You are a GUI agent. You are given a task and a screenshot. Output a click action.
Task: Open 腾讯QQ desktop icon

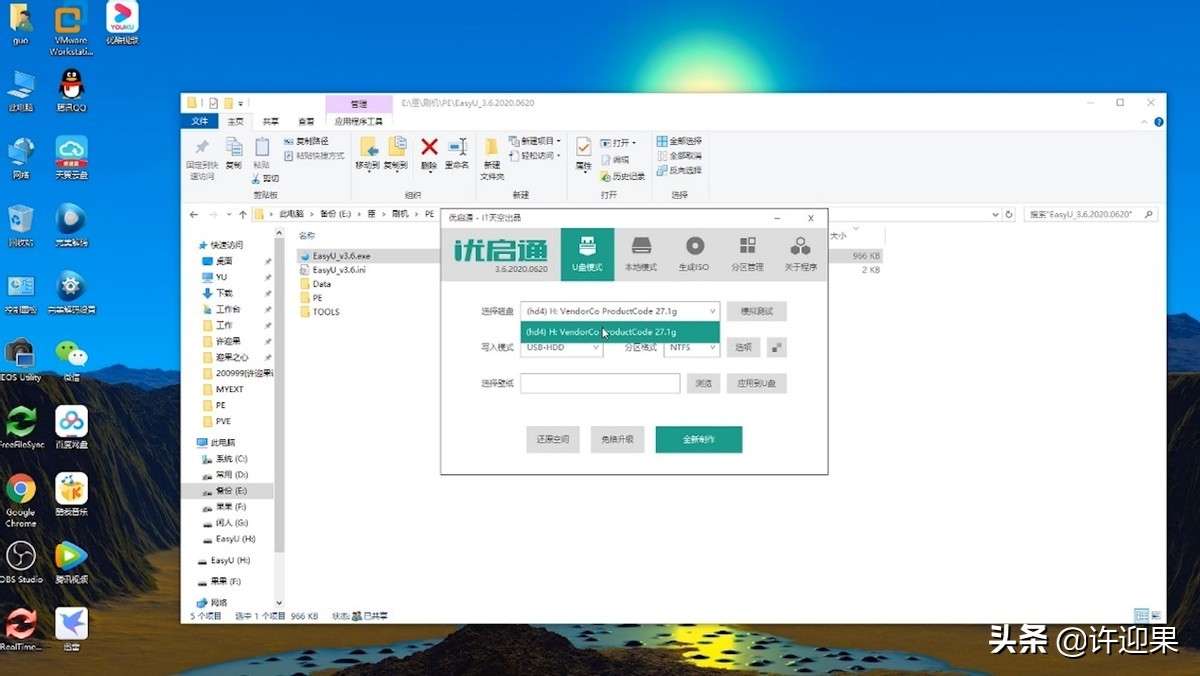click(71, 91)
